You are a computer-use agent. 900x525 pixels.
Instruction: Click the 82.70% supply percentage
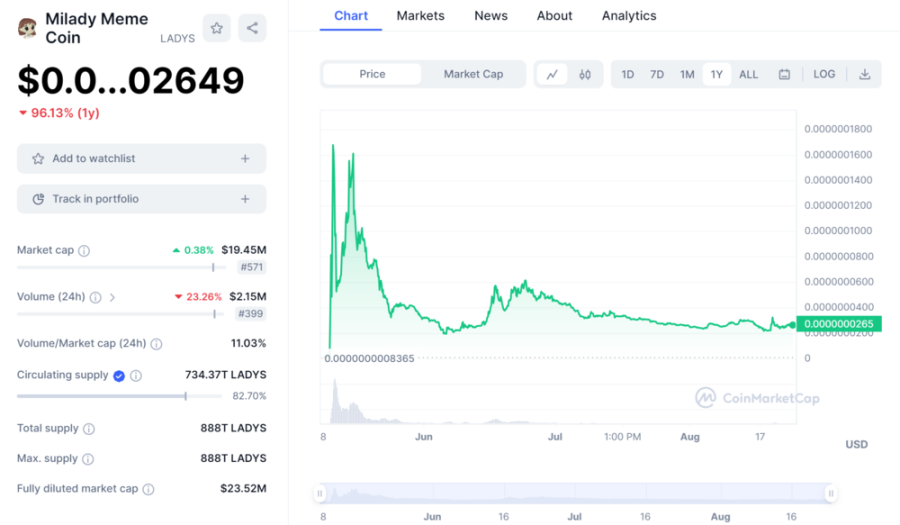click(249, 396)
